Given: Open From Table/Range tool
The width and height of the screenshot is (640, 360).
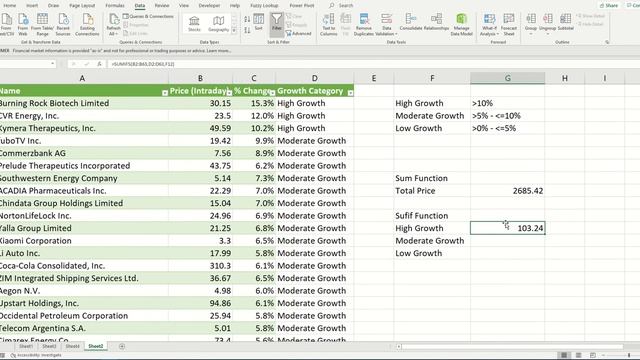Looking at the screenshot, I should tap(42, 24).
